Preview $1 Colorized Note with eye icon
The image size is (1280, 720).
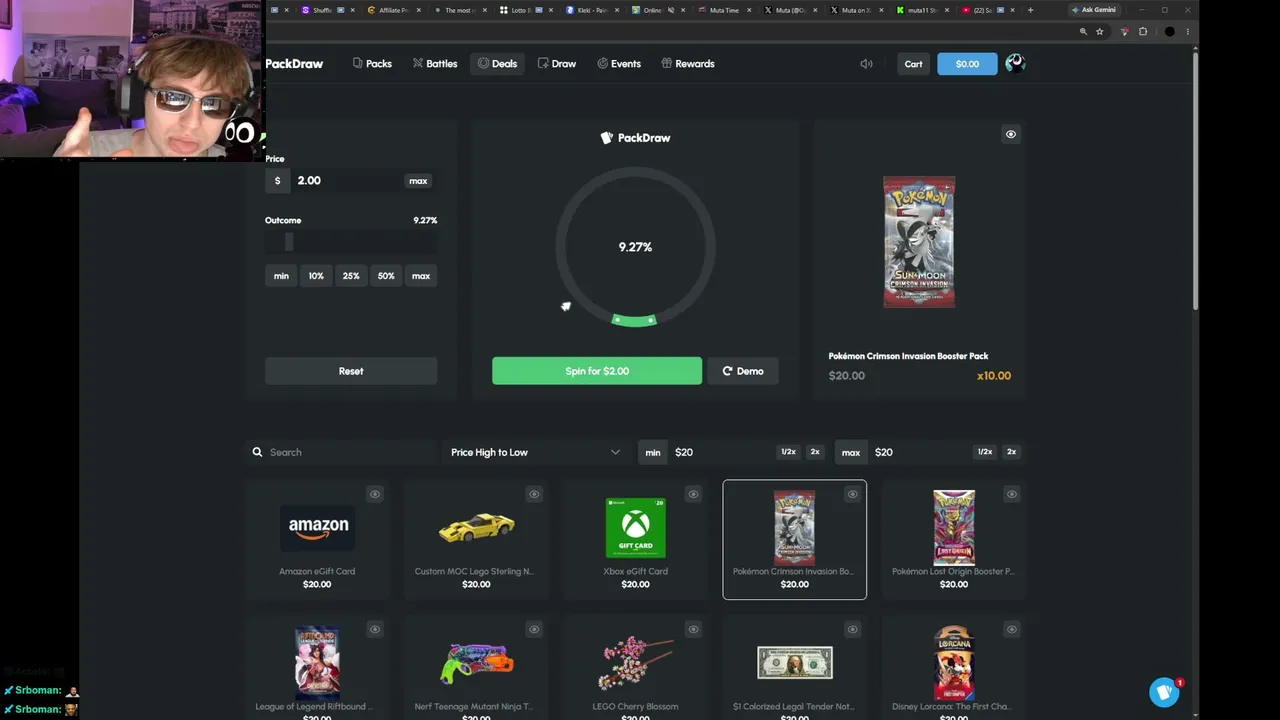pos(852,629)
